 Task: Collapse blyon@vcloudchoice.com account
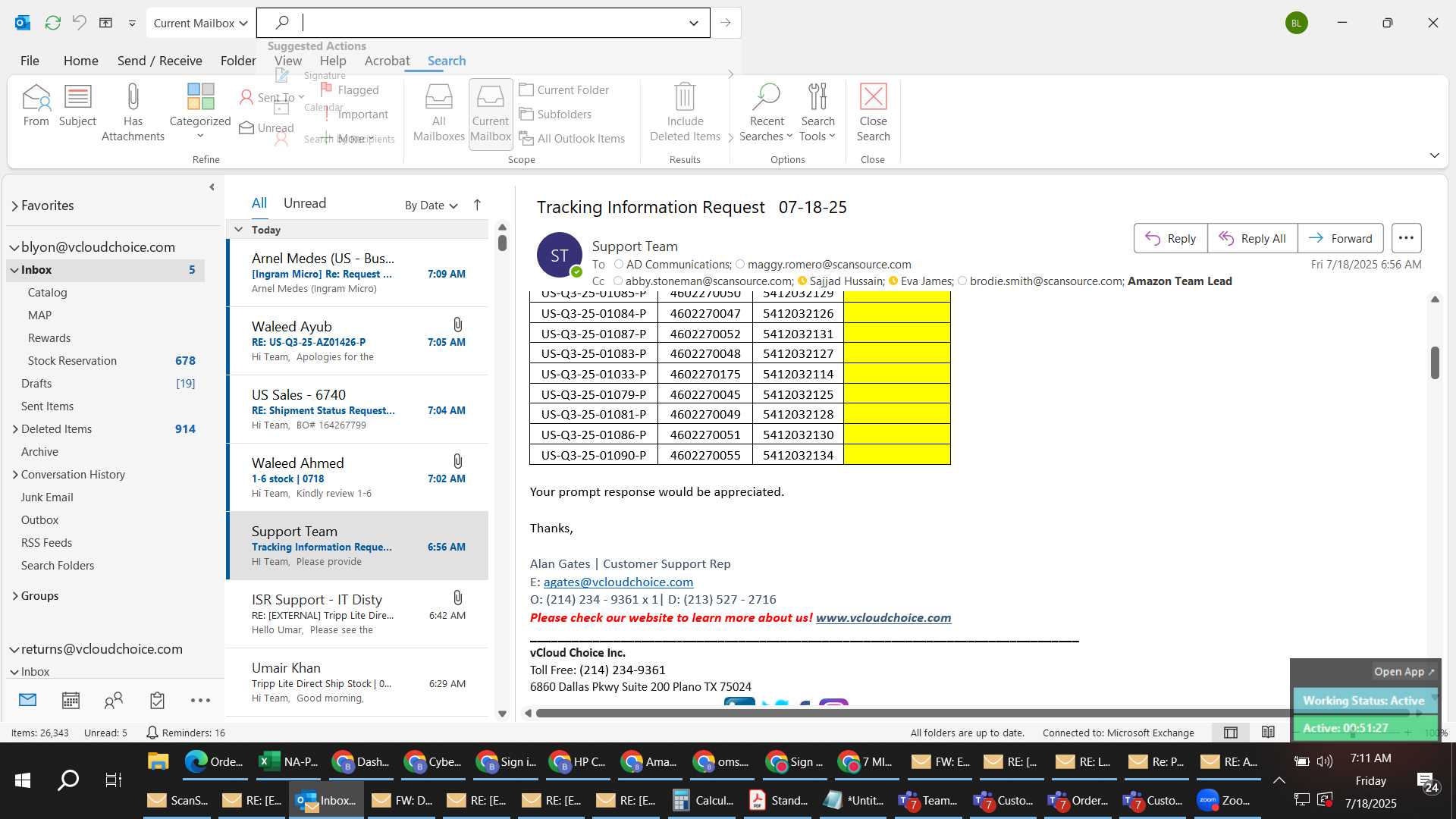click(x=14, y=247)
